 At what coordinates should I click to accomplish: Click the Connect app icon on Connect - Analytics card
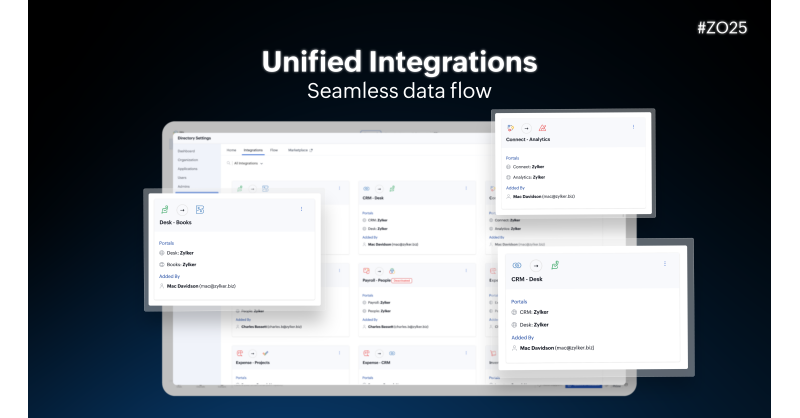(x=510, y=128)
